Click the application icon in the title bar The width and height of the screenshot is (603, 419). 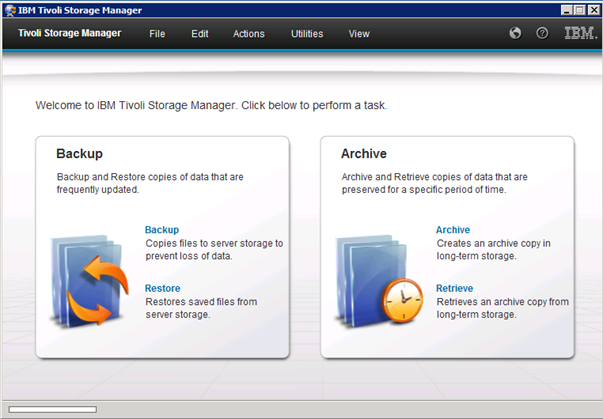(9, 9)
